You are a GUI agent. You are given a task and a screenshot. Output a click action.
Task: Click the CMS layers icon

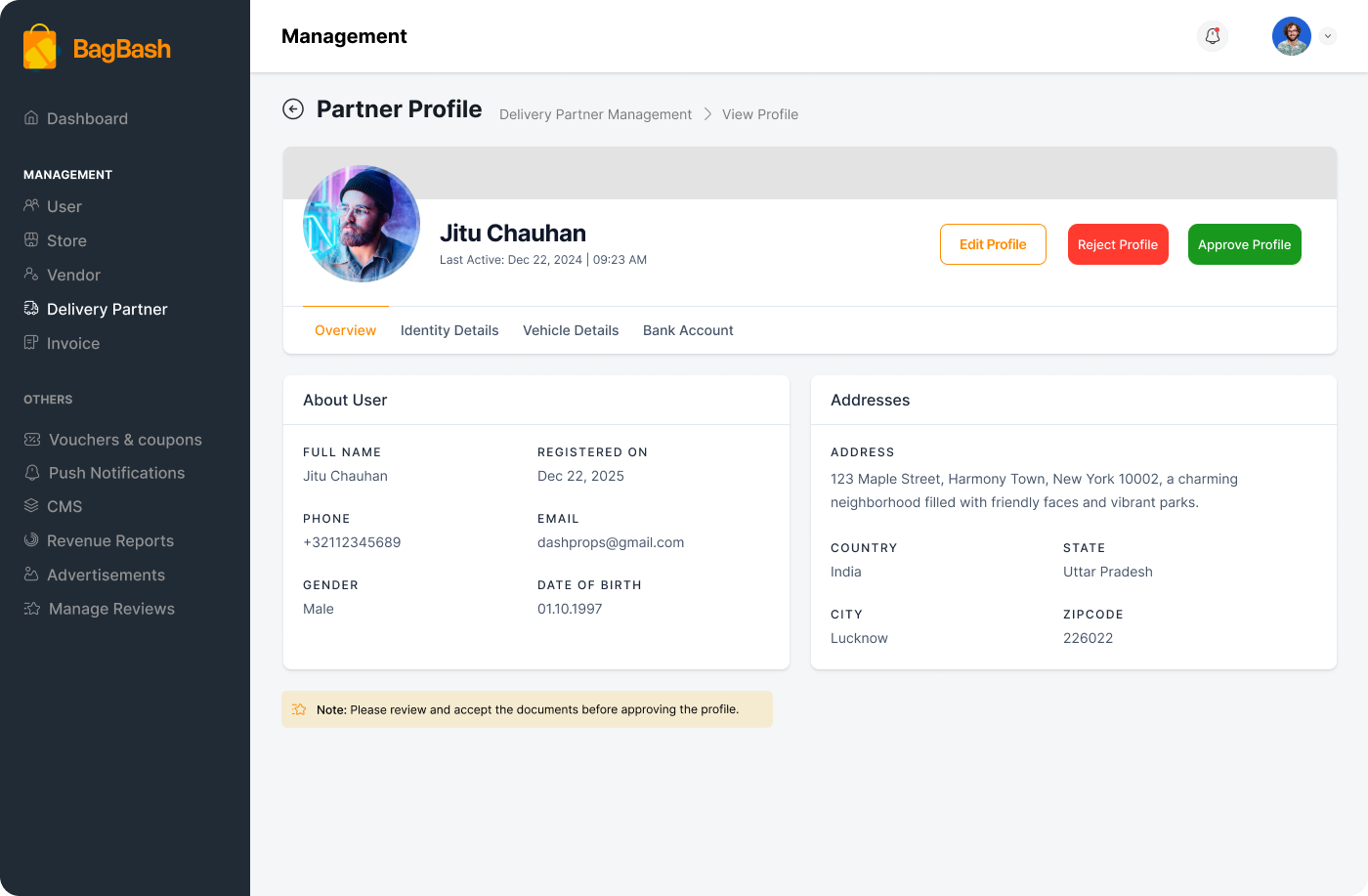click(x=31, y=506)
